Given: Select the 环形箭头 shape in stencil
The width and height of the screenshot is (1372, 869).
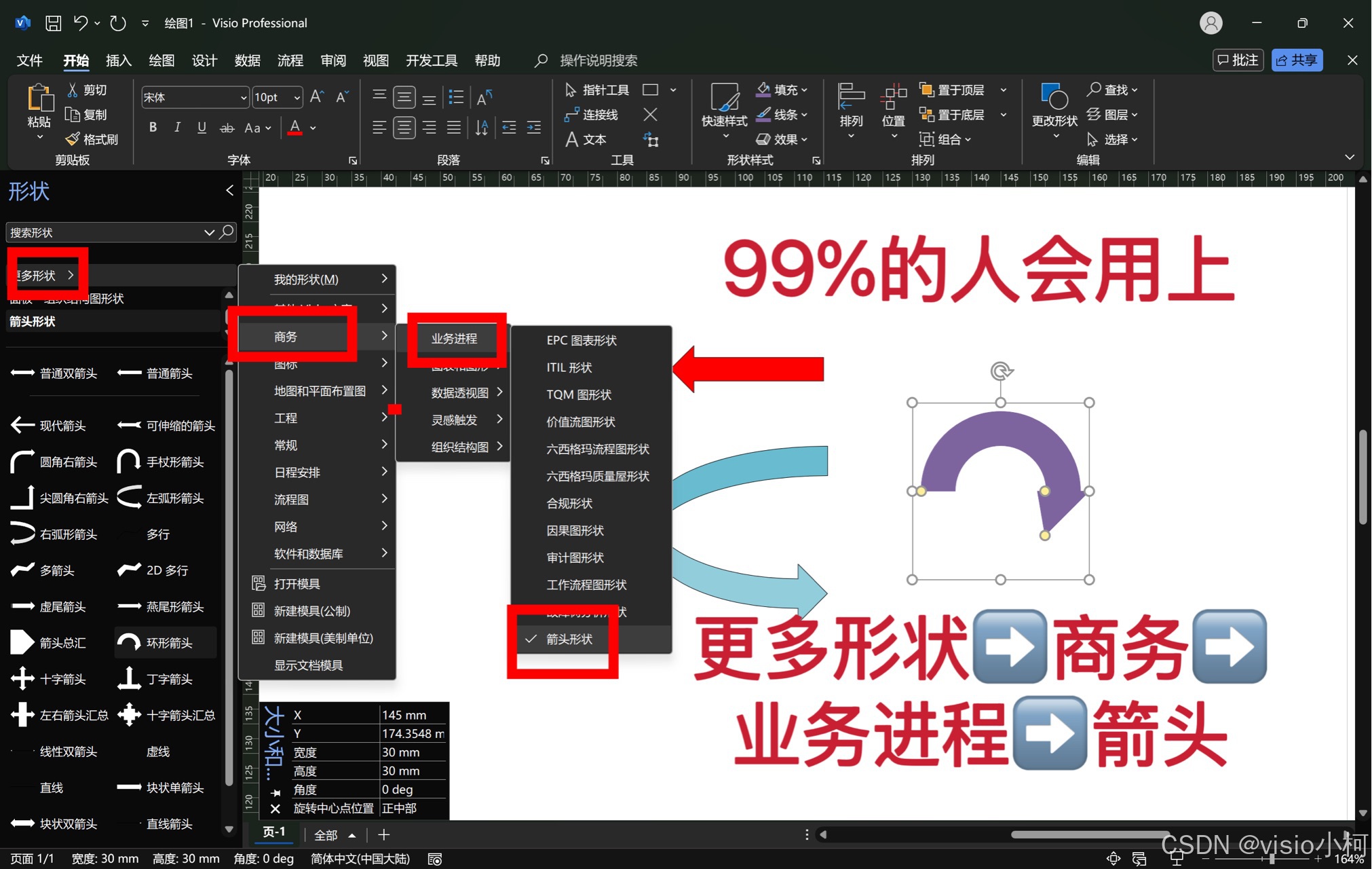Looking at the screenshot, I should 166,642.
